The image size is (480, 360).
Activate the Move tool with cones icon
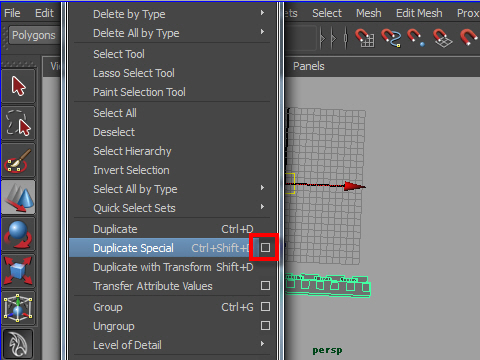coord(18,197)
